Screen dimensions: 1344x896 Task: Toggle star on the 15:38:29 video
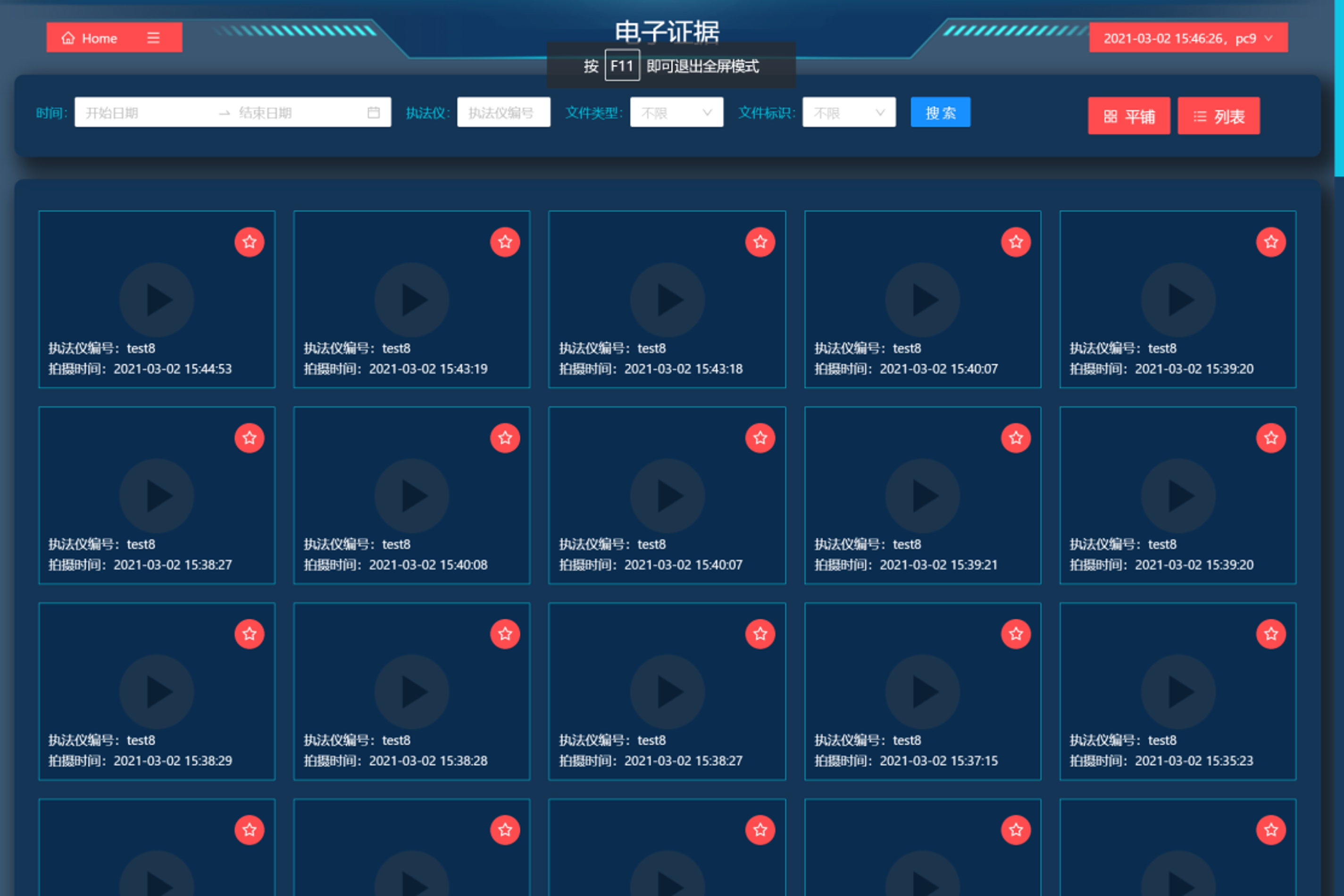tap(249, 634)
